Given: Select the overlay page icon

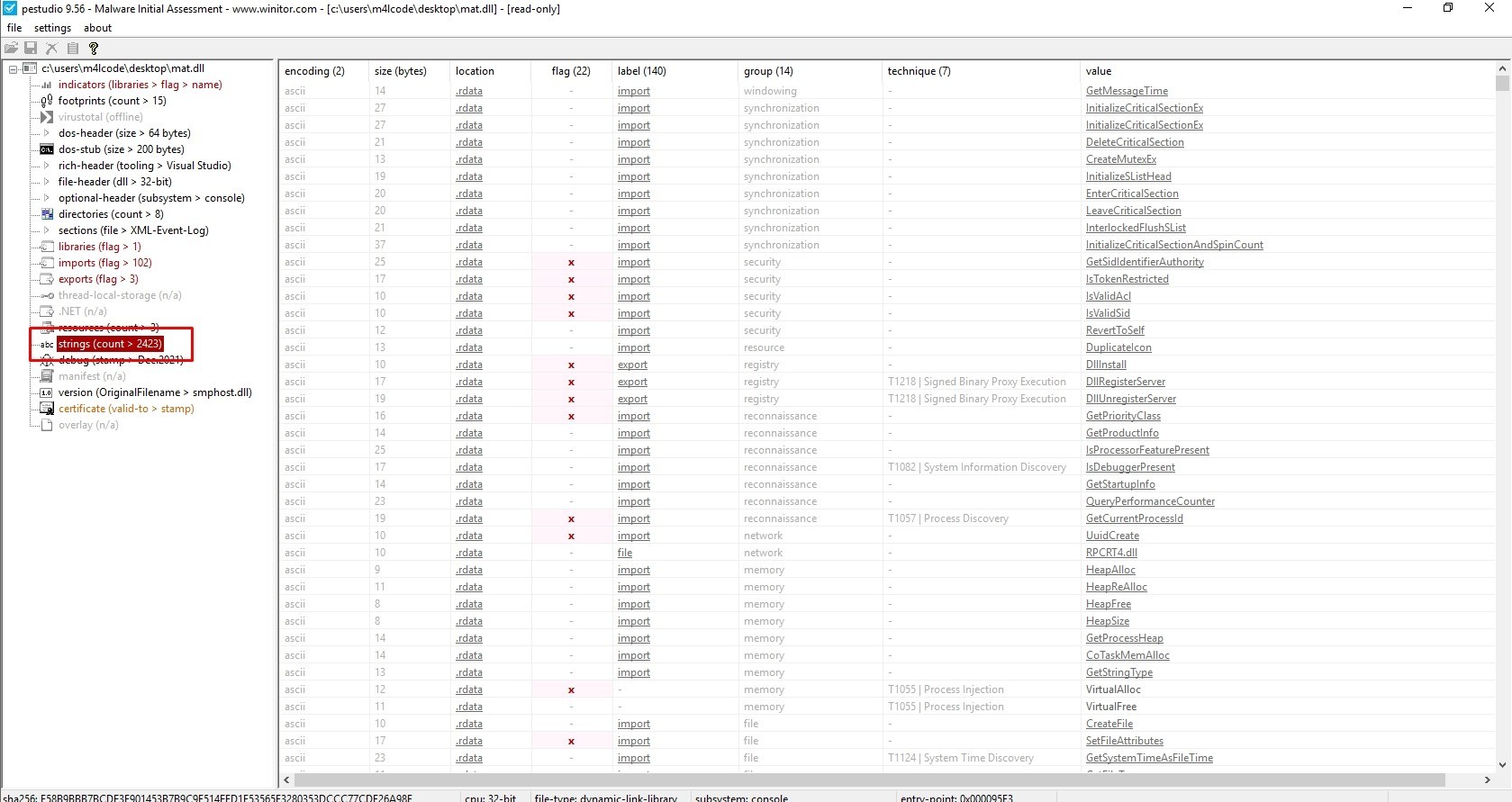Looking at the screenshot, I should [x=47, y=425].
